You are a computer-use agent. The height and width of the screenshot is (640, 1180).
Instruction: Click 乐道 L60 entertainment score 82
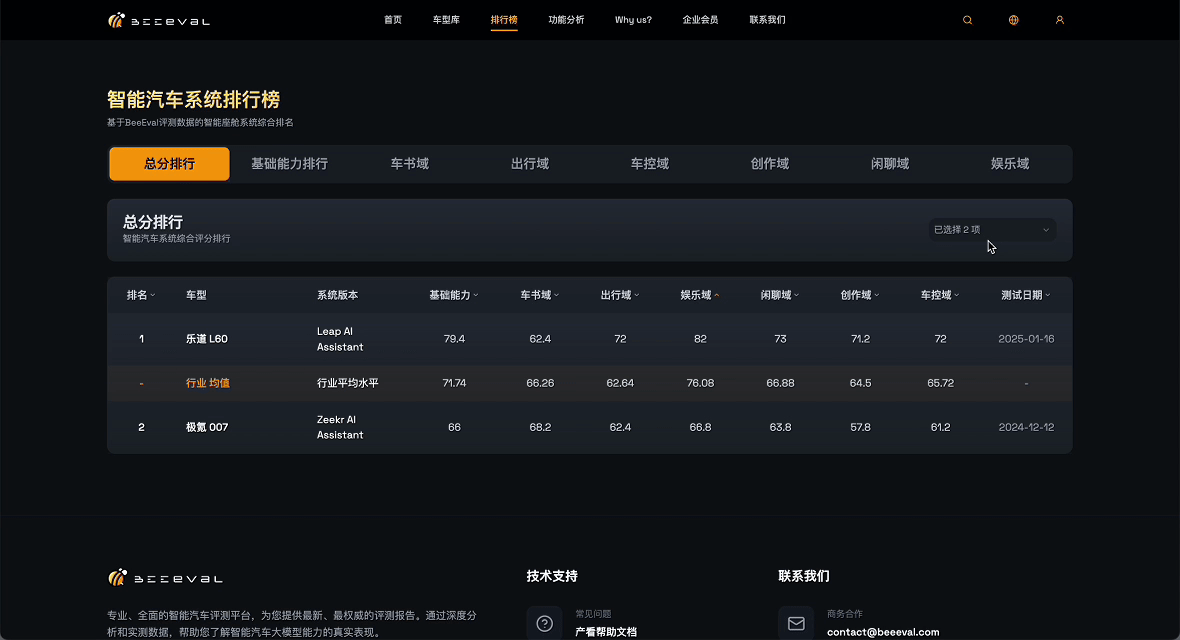(700, 339)
